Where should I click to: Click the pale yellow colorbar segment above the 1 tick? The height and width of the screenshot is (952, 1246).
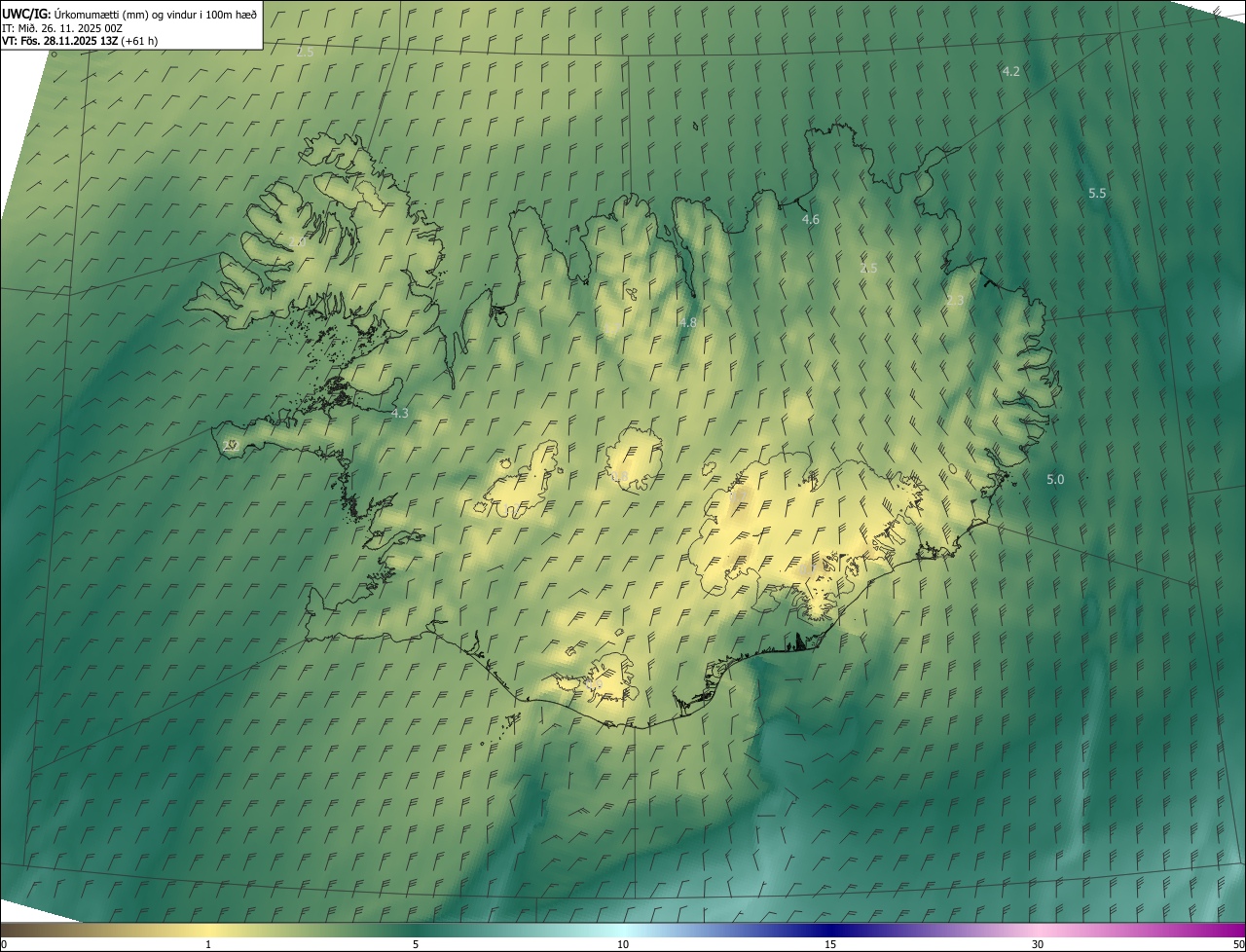pos(208,930)
